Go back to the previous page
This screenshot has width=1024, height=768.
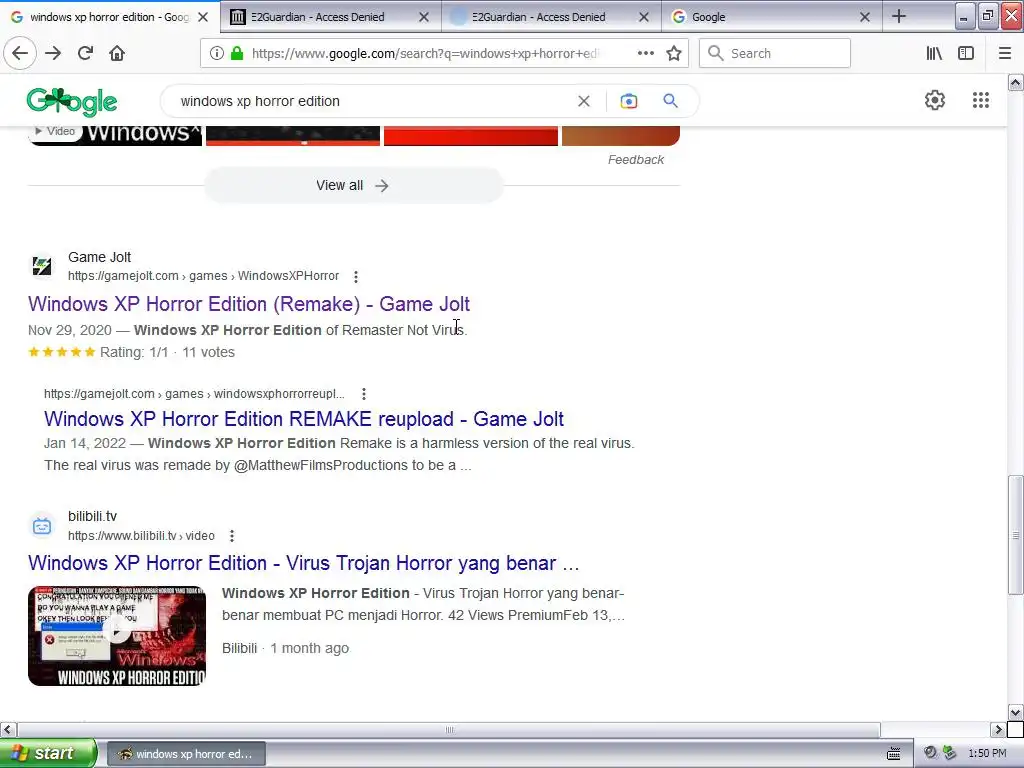(x=20, y=53)
